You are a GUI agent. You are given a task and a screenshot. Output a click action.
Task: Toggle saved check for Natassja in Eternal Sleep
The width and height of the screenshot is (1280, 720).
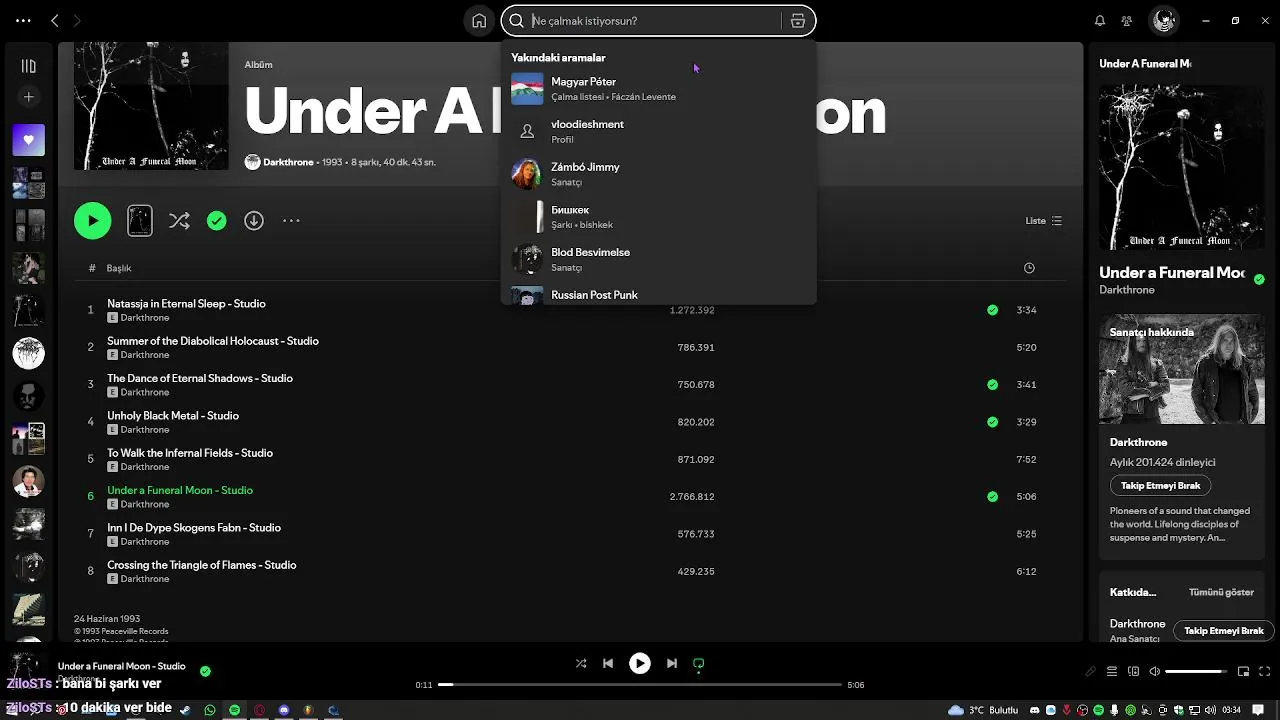point(992,310)
